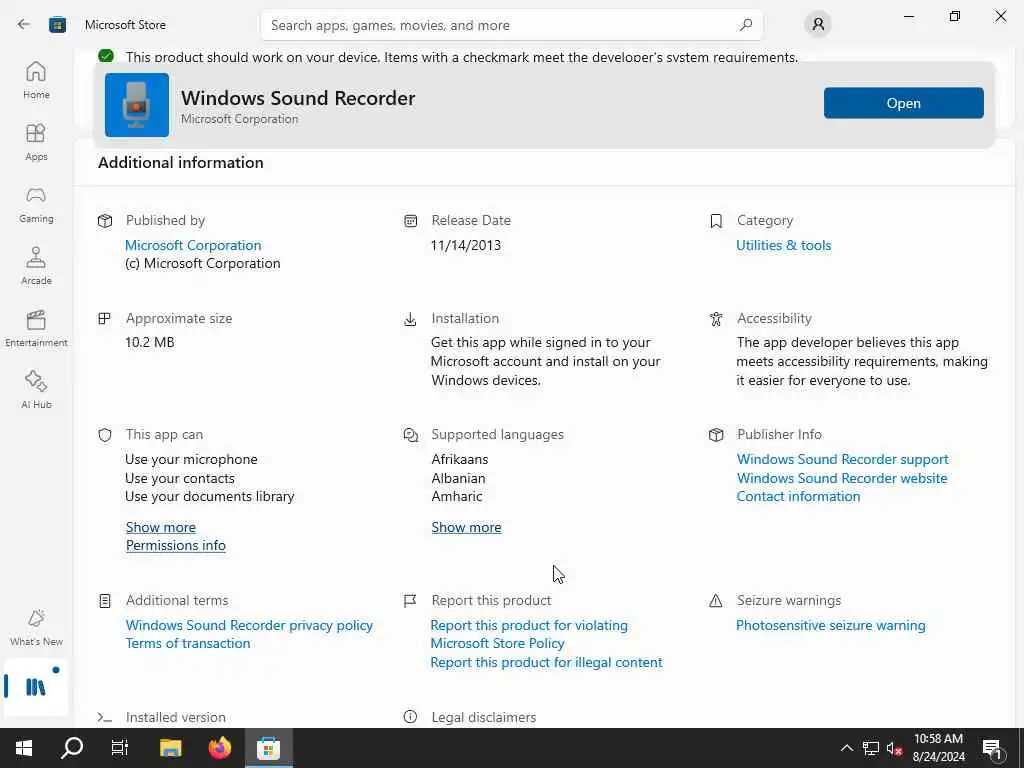Open Windows Sound Recorder privacy policy
This screenshot has height=768, width=1024.
pyautogui.click(x=249, y=625)
